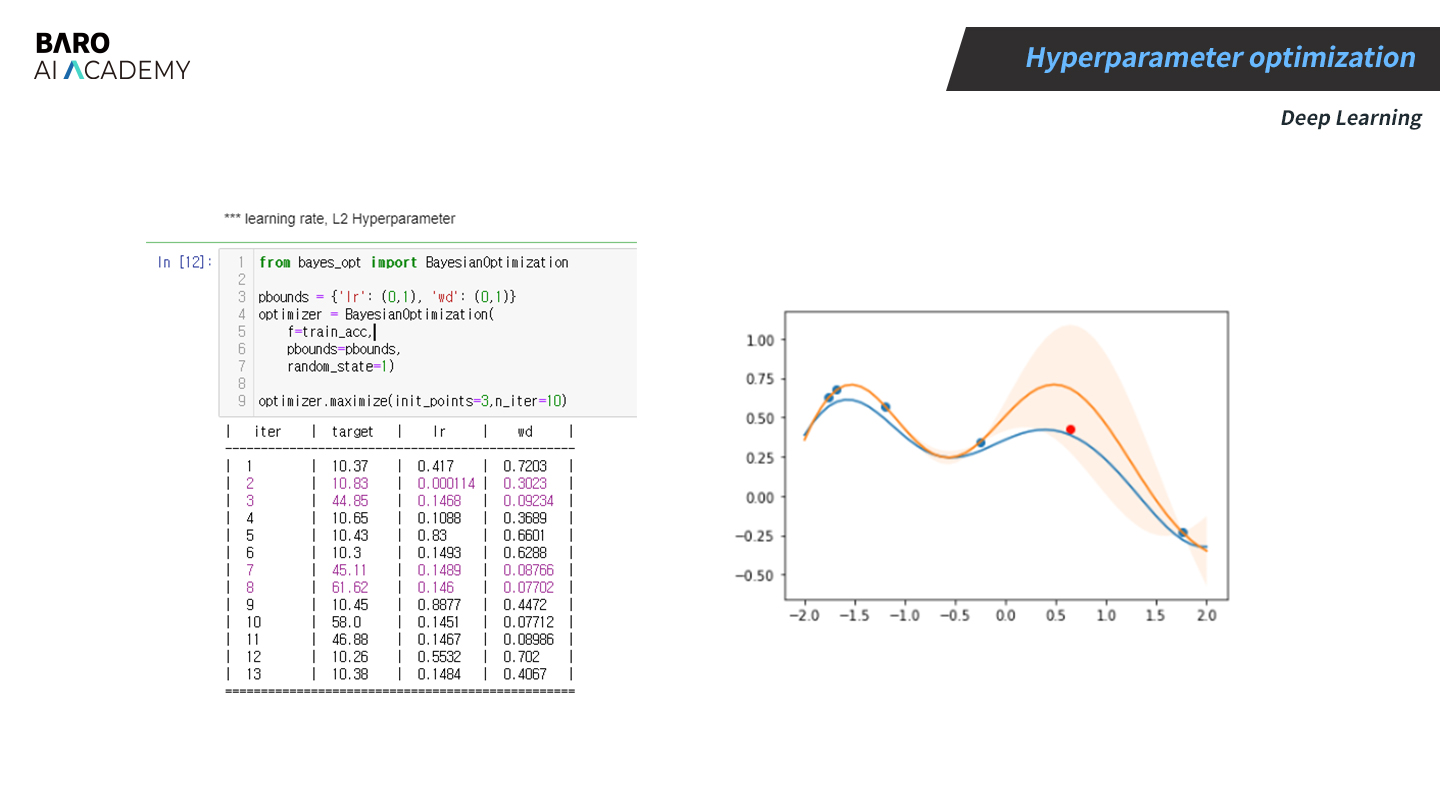
Task: Click the x-axis tick label 2.0
Action: click(1207, 615)
